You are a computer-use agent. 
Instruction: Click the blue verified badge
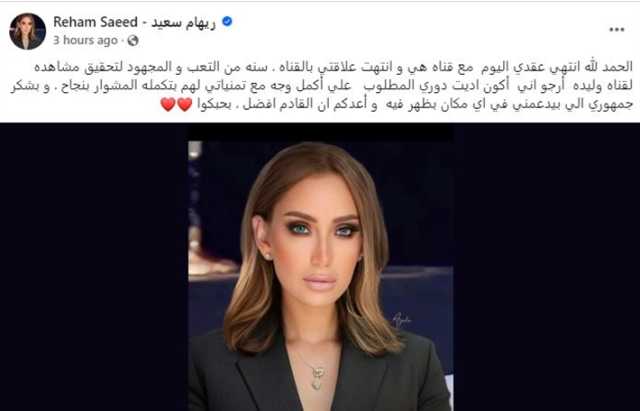coord(227,22)
